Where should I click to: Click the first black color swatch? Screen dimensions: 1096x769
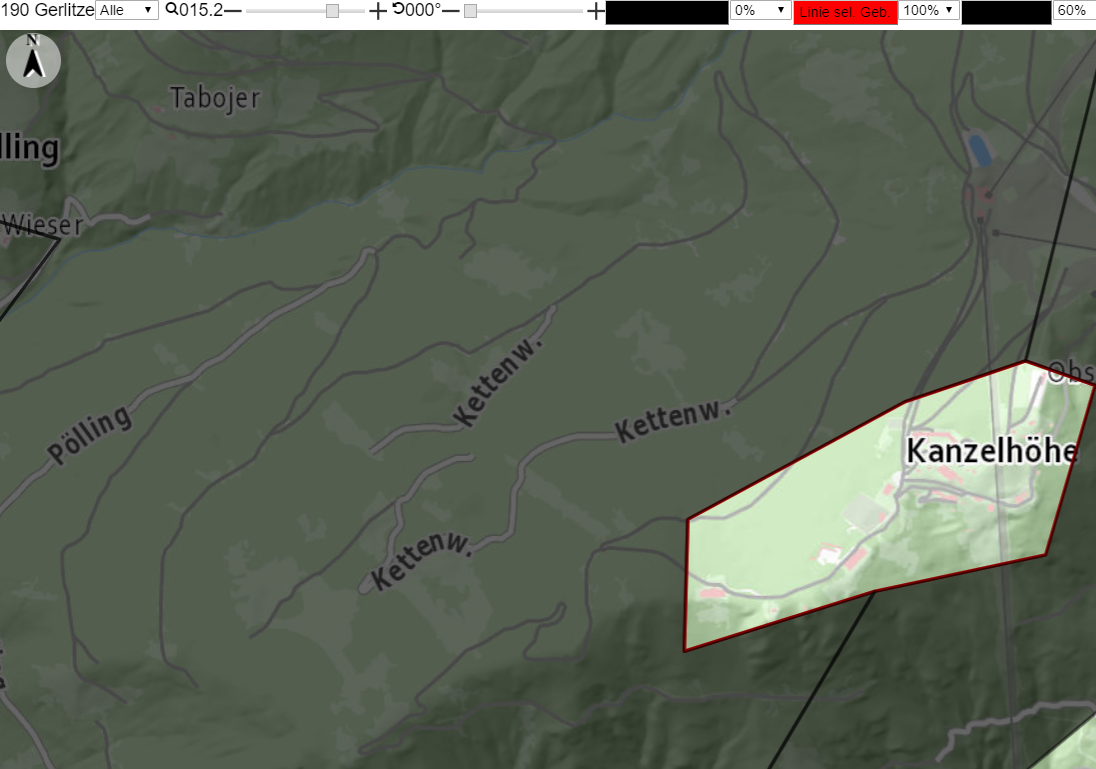667,12
